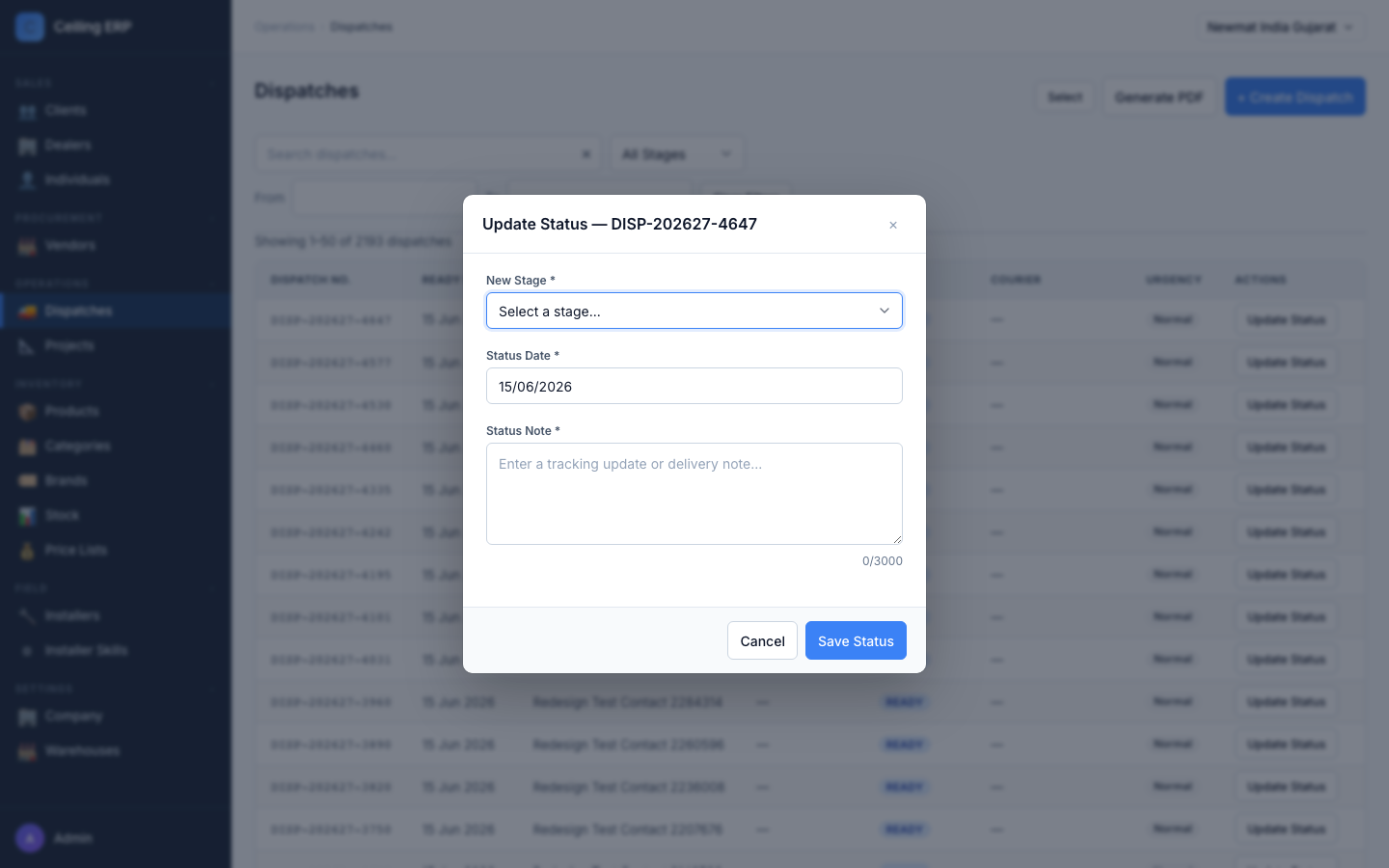Click Save Status button
The height and width of the screenshot is (868, 1389).
[x=856, y=640]
